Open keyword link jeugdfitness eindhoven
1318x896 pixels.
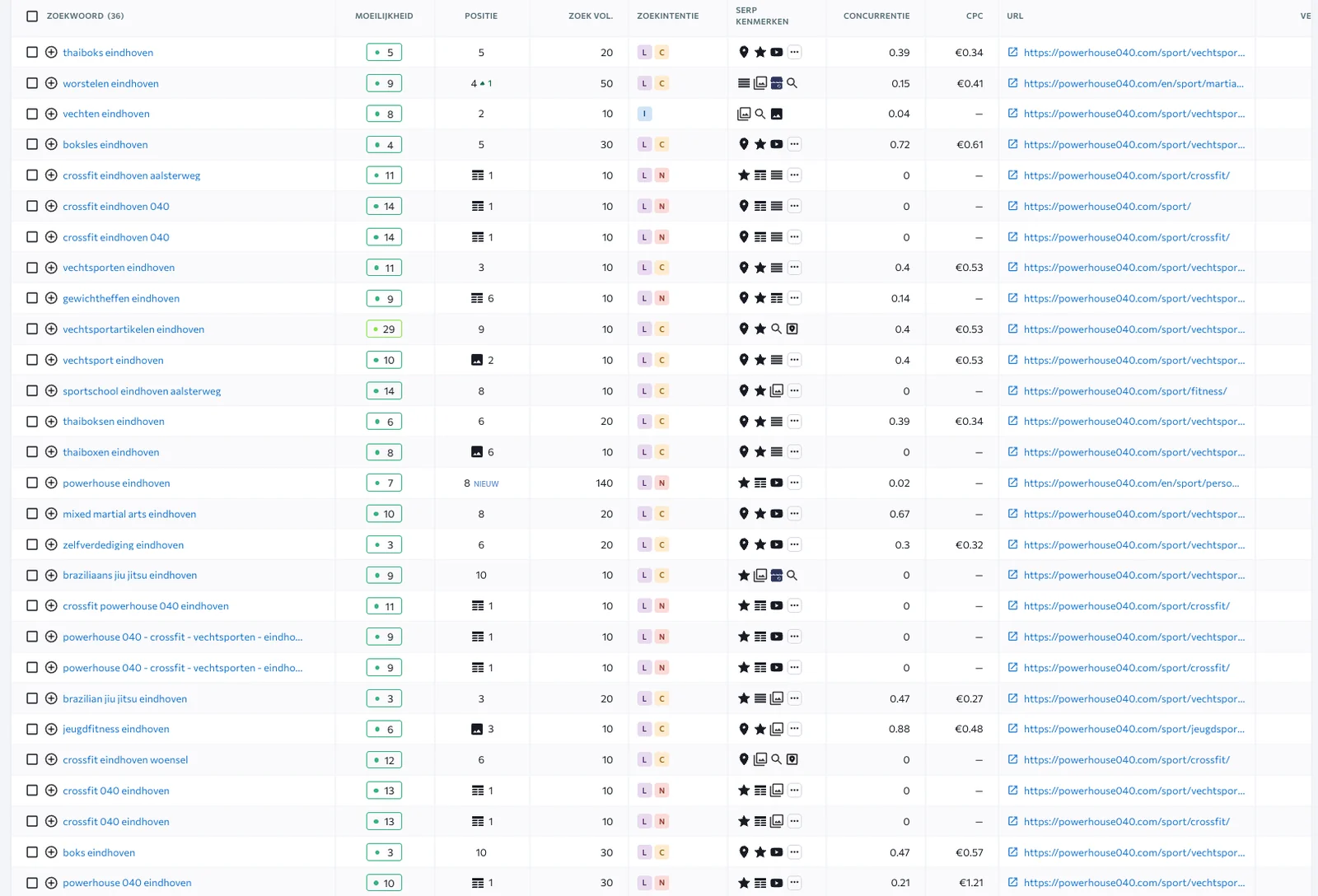pyautogui.click(x=116, y=729)
